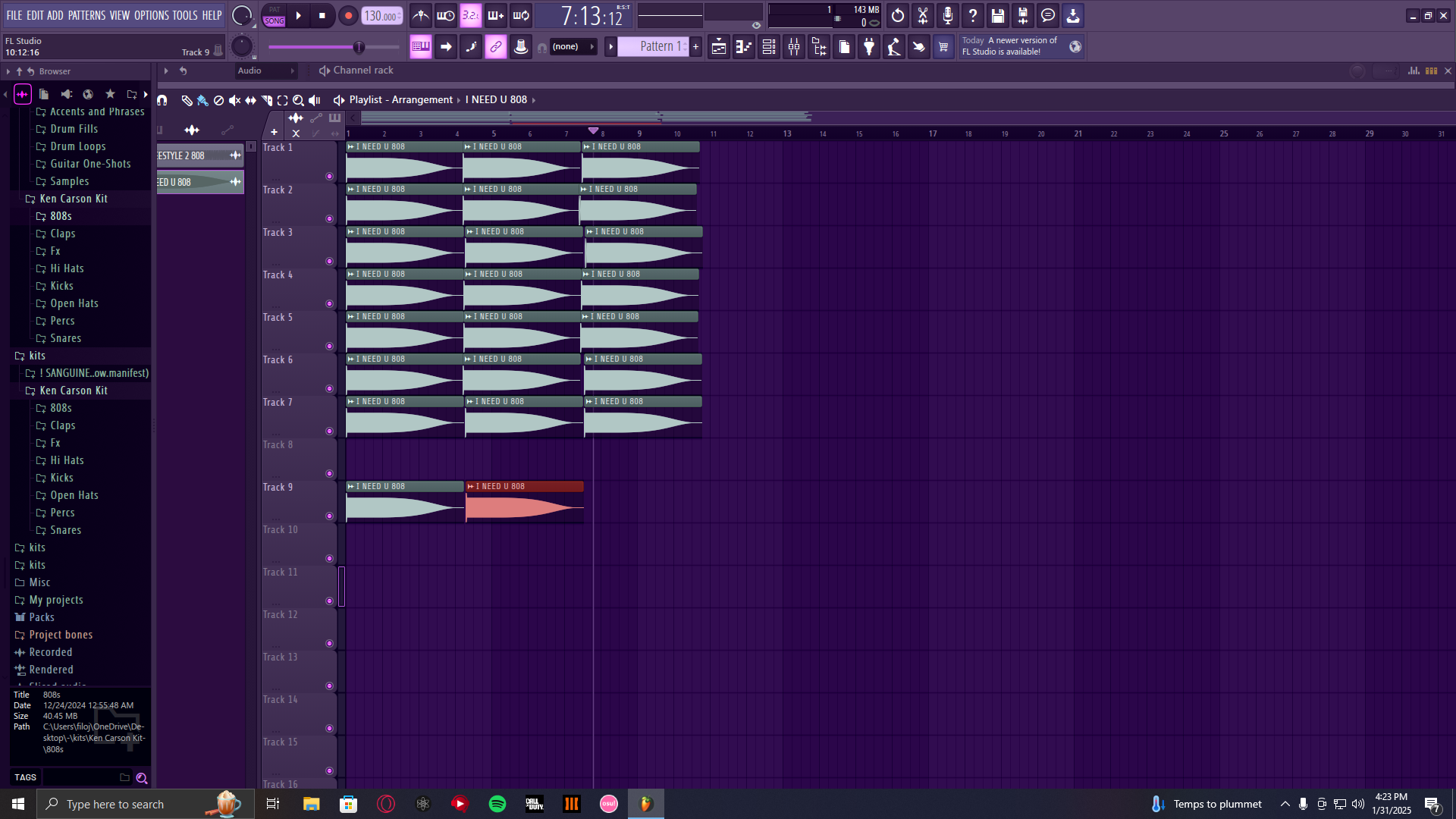
Task: Expand the My projects folder
Action: coord(55,600)
